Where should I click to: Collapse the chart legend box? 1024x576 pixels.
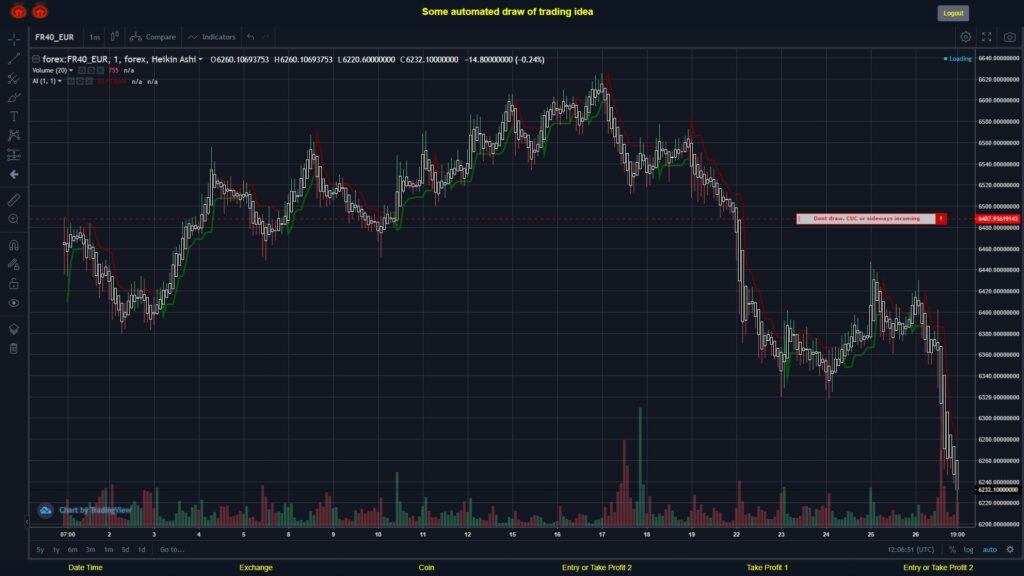click(x=36, y=59)
